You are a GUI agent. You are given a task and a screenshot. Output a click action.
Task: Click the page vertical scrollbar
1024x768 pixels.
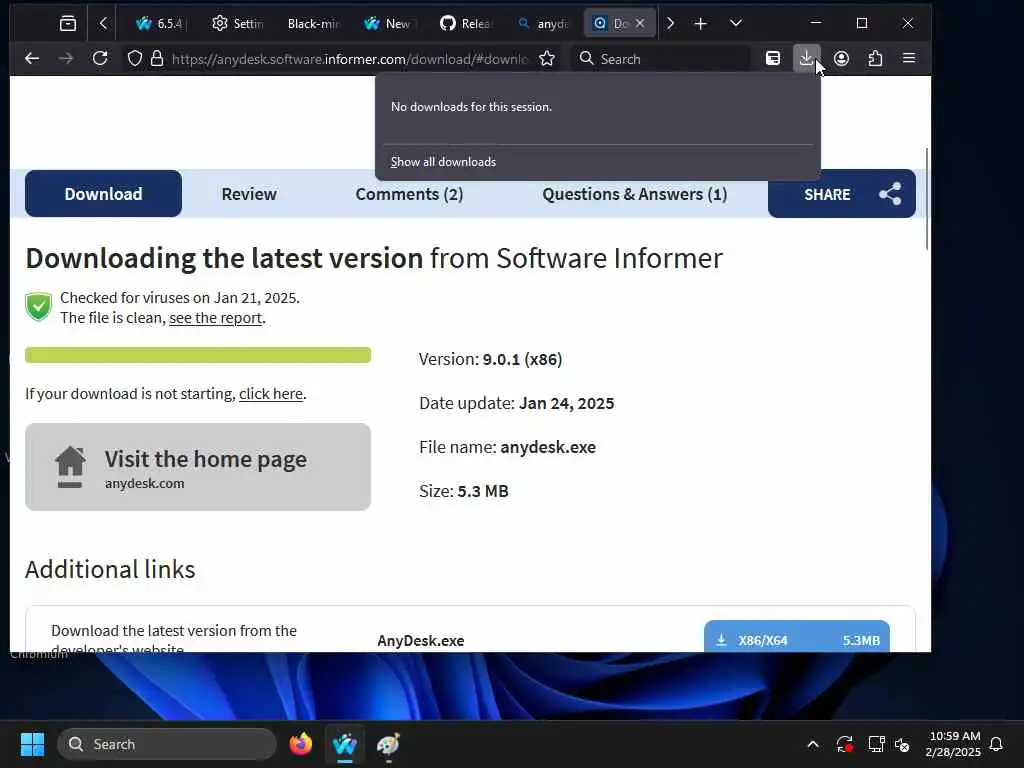coord(927,199)
